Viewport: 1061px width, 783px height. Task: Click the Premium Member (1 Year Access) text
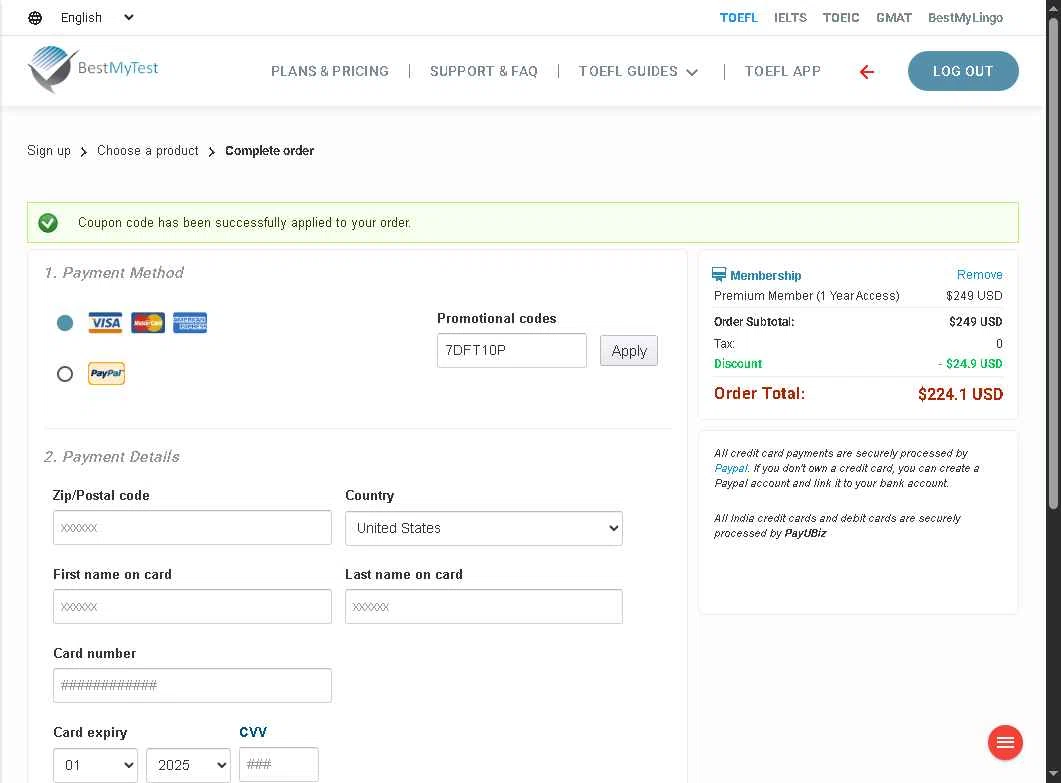click(x=807, y=296)
